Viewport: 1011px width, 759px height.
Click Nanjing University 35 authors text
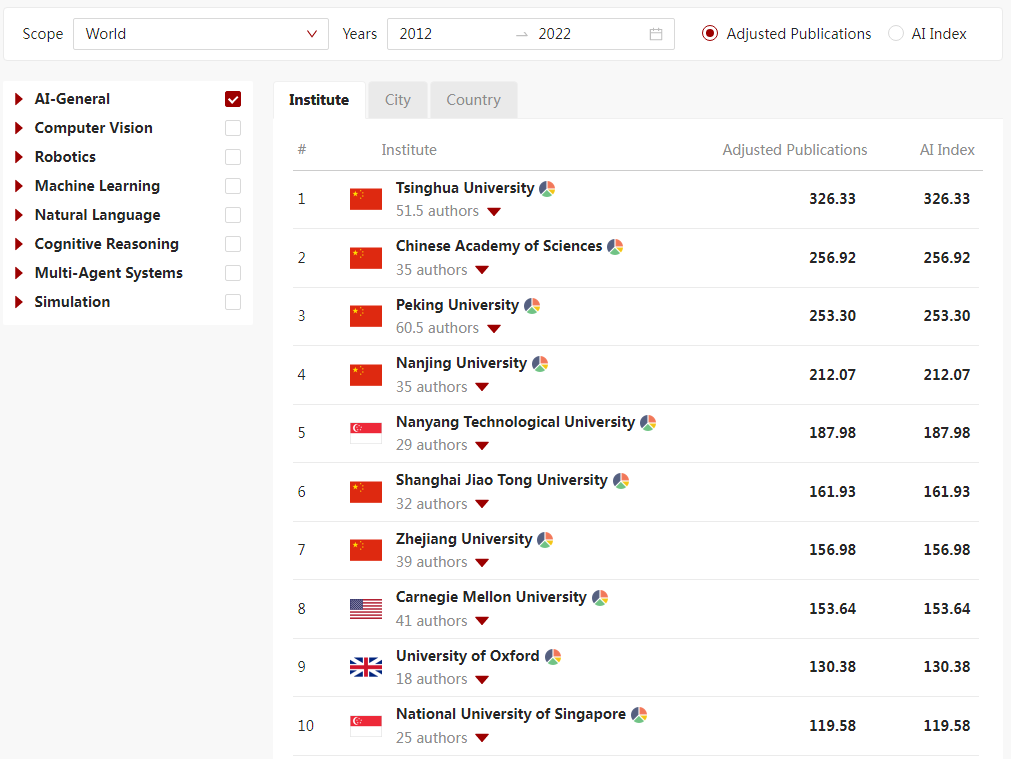(x=431, y=387)
